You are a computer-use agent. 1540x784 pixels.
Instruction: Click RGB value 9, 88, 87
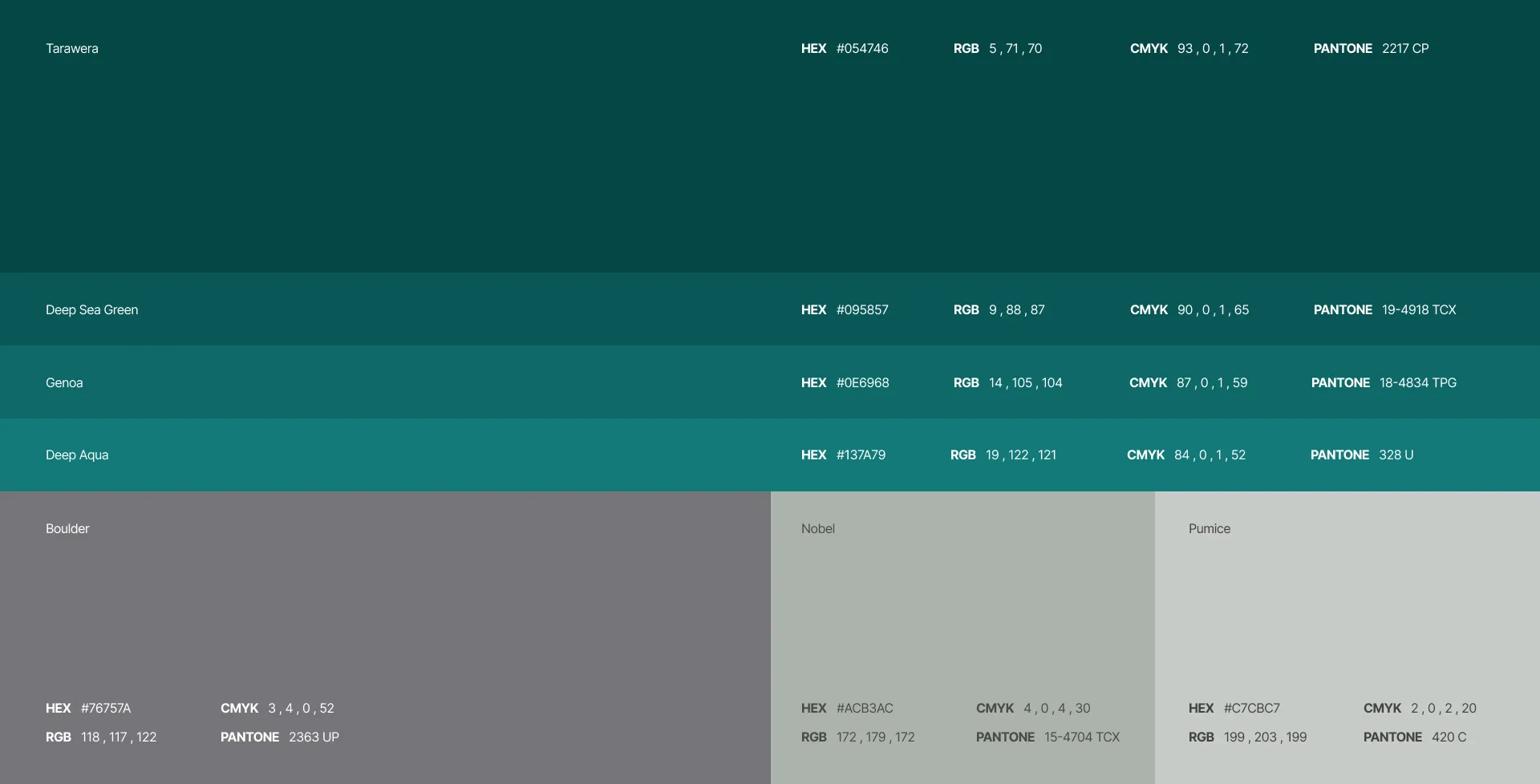1017,309
